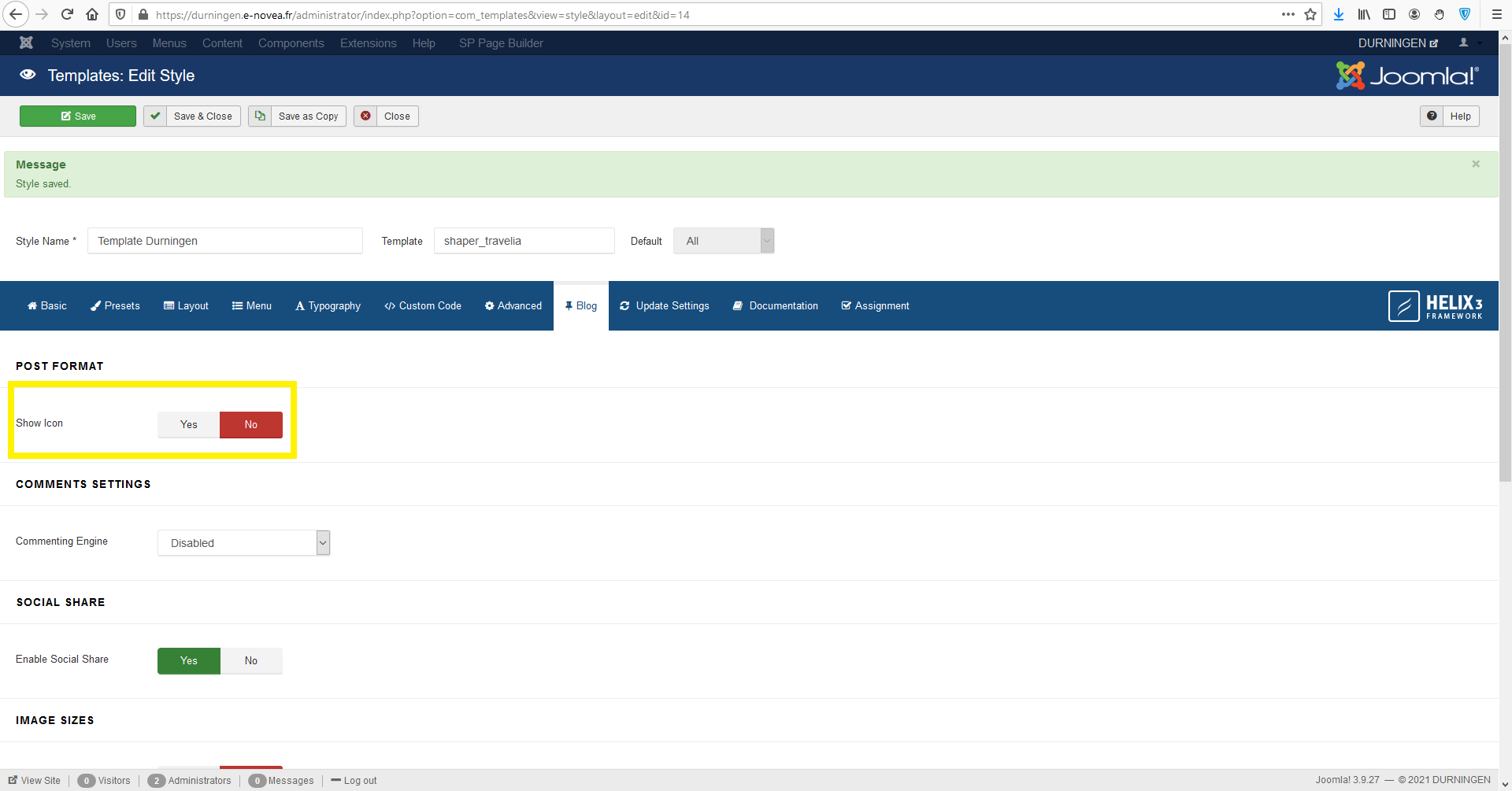Open SP Page Builder menu

point(501,43)
